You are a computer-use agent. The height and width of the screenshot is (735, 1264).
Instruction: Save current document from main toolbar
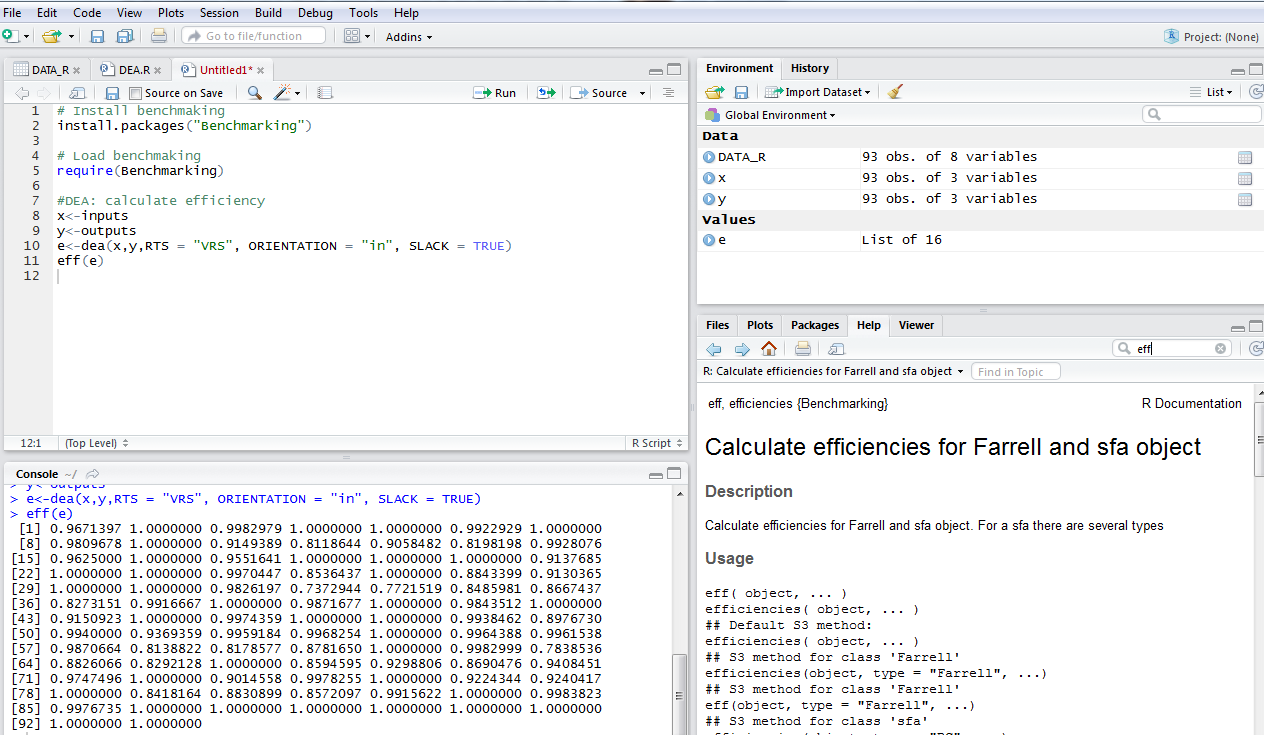click(x=97, y=36)
